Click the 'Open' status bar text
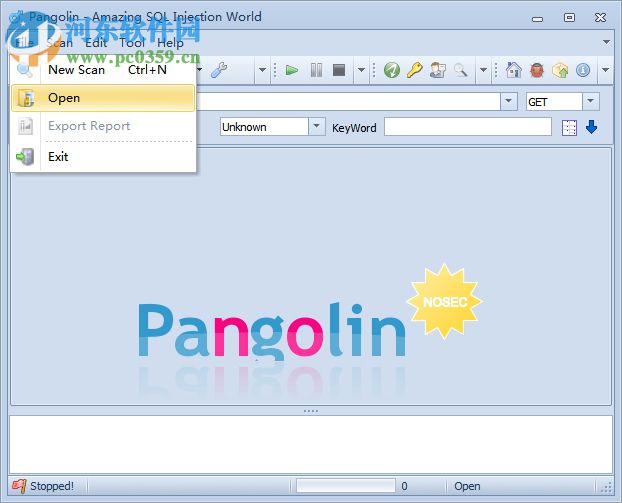This screenshot has width=622, height=503. pyautogui.click(x=467, y=486)
